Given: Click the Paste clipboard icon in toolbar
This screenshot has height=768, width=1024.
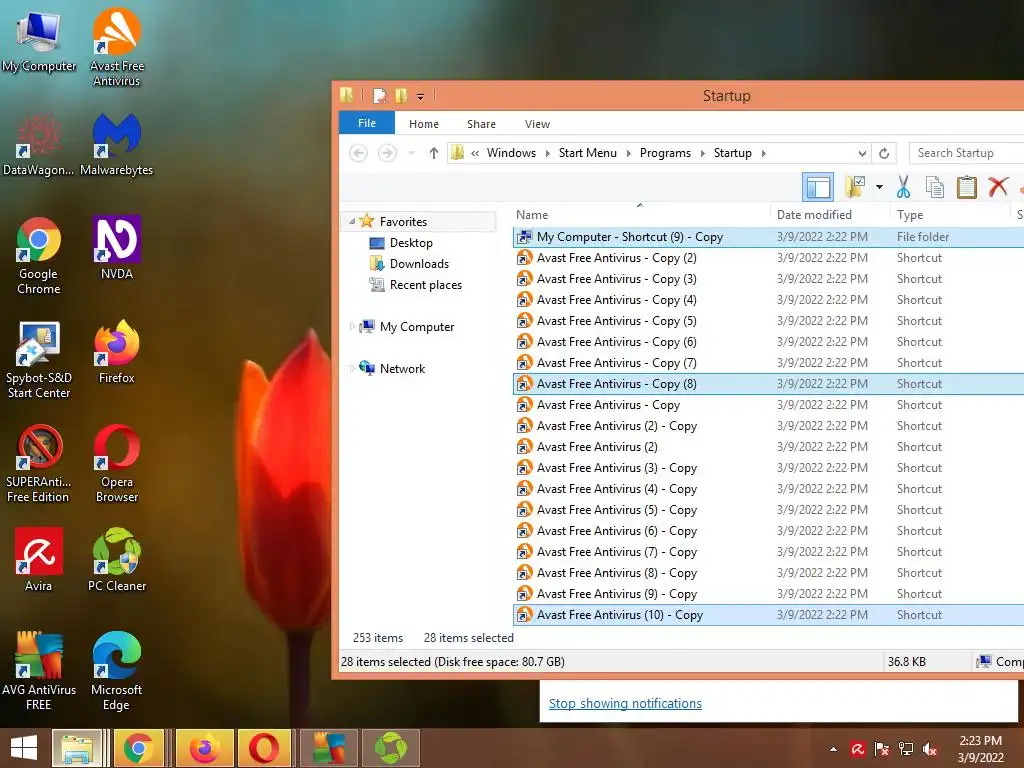Looking at the screenshot, I should pyautogui.click(x=967, y=187).
